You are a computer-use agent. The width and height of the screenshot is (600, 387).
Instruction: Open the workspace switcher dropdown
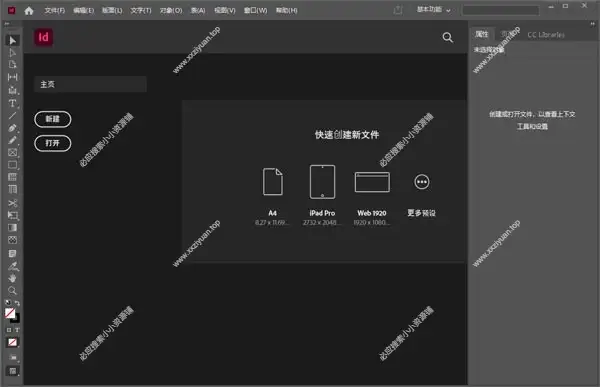(433, 10)
